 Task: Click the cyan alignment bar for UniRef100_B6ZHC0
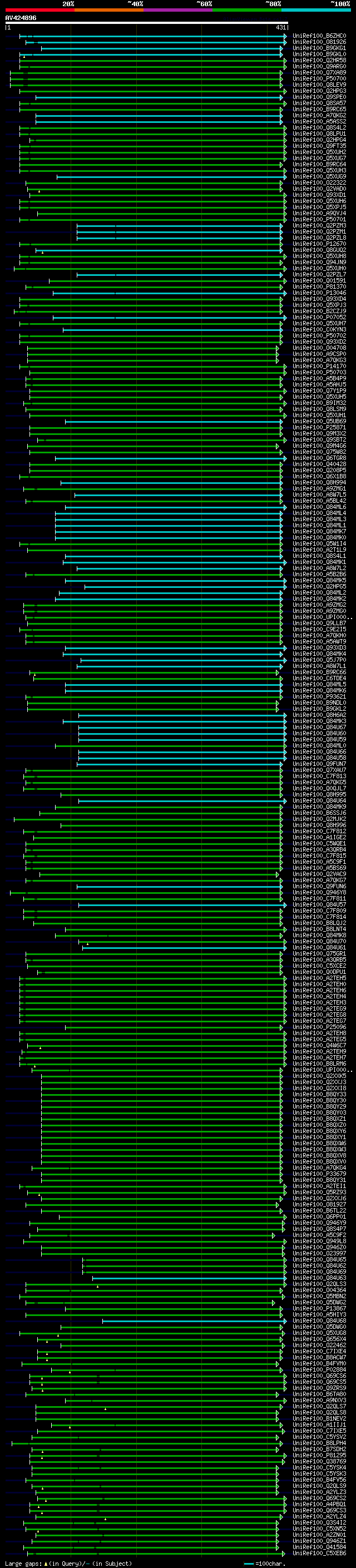tap(153, 36)
